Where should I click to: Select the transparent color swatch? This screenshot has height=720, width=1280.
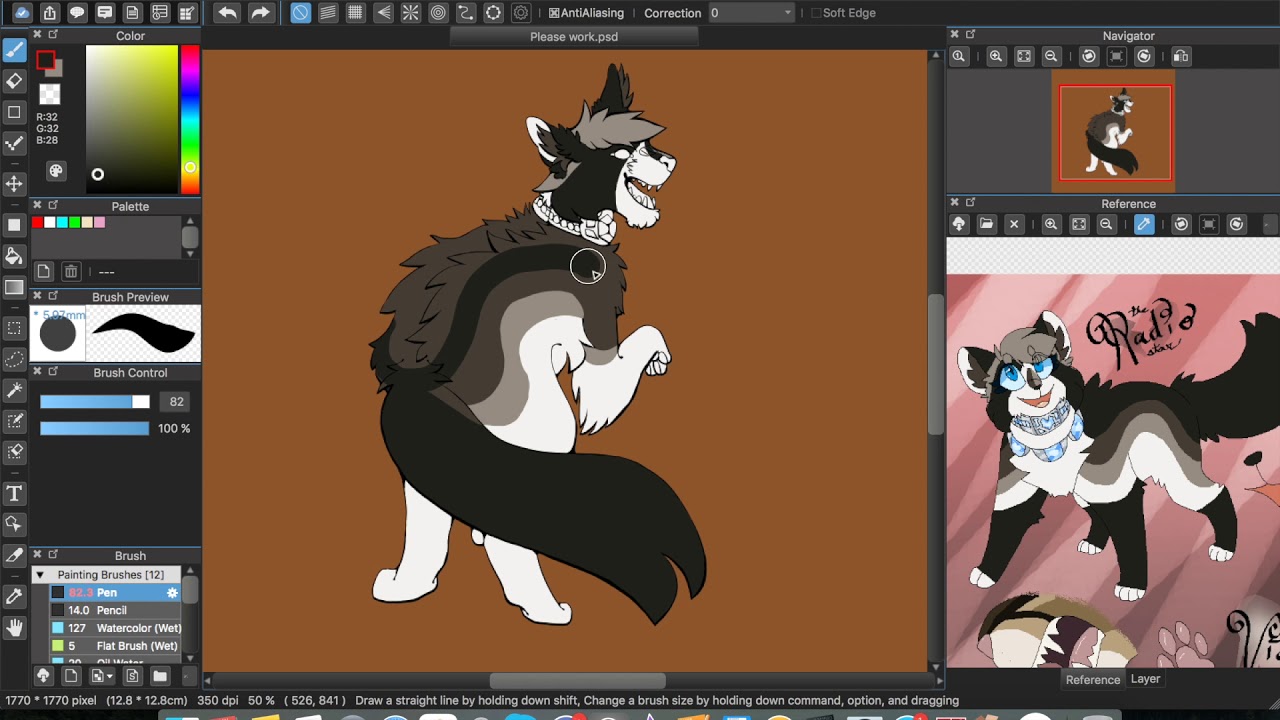tap(50, 94)
